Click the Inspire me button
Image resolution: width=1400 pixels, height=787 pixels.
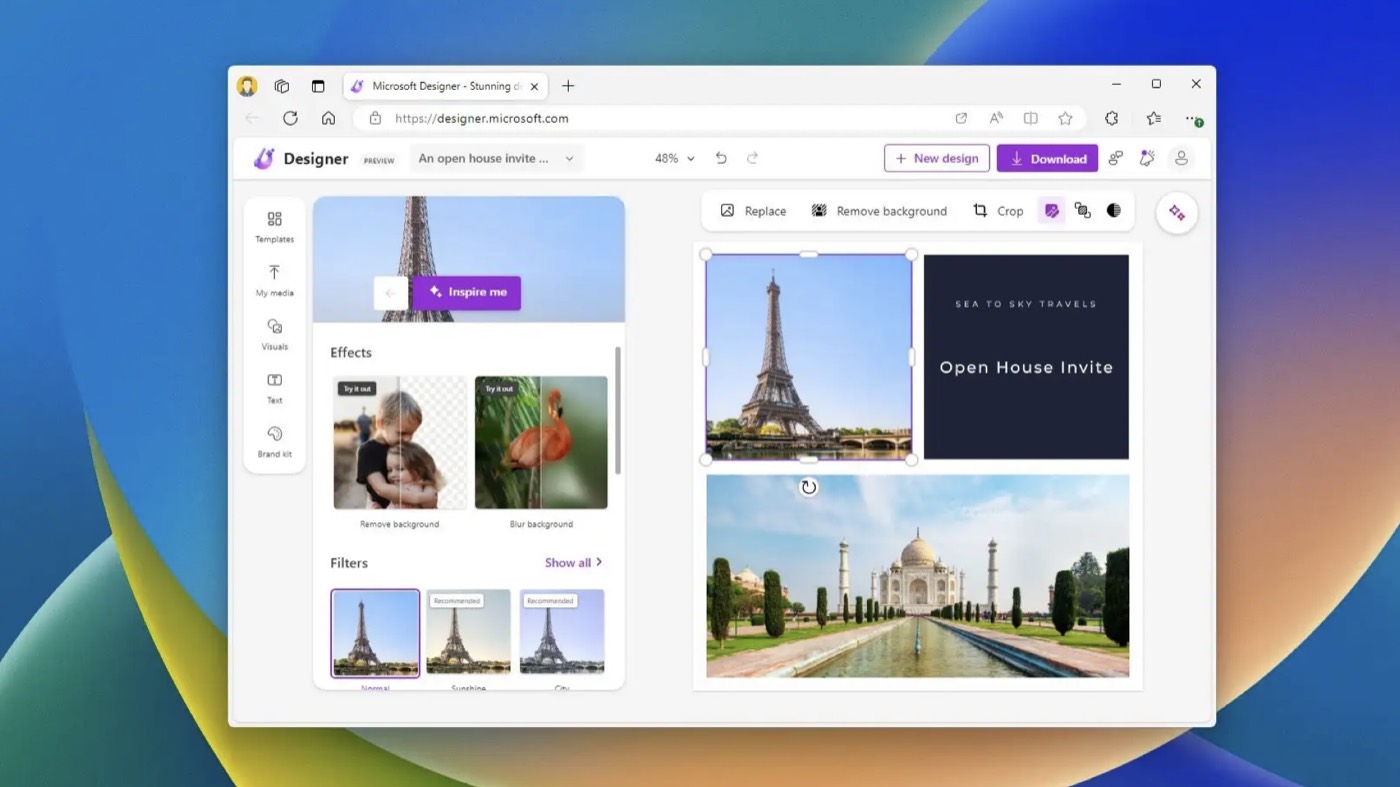coord(467,292)
